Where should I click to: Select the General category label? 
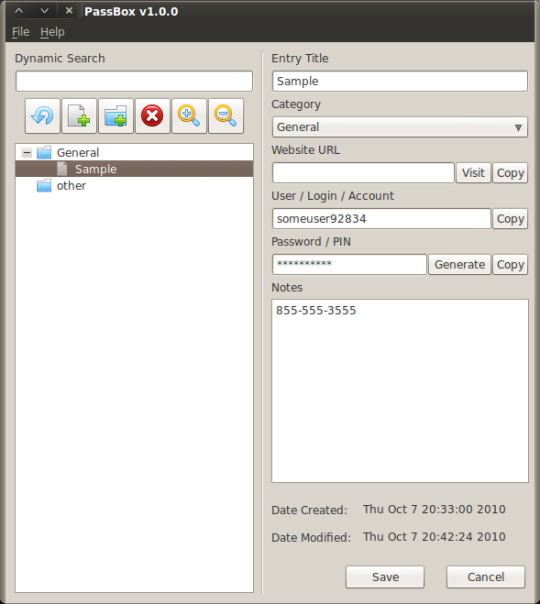tap(78, 153)
